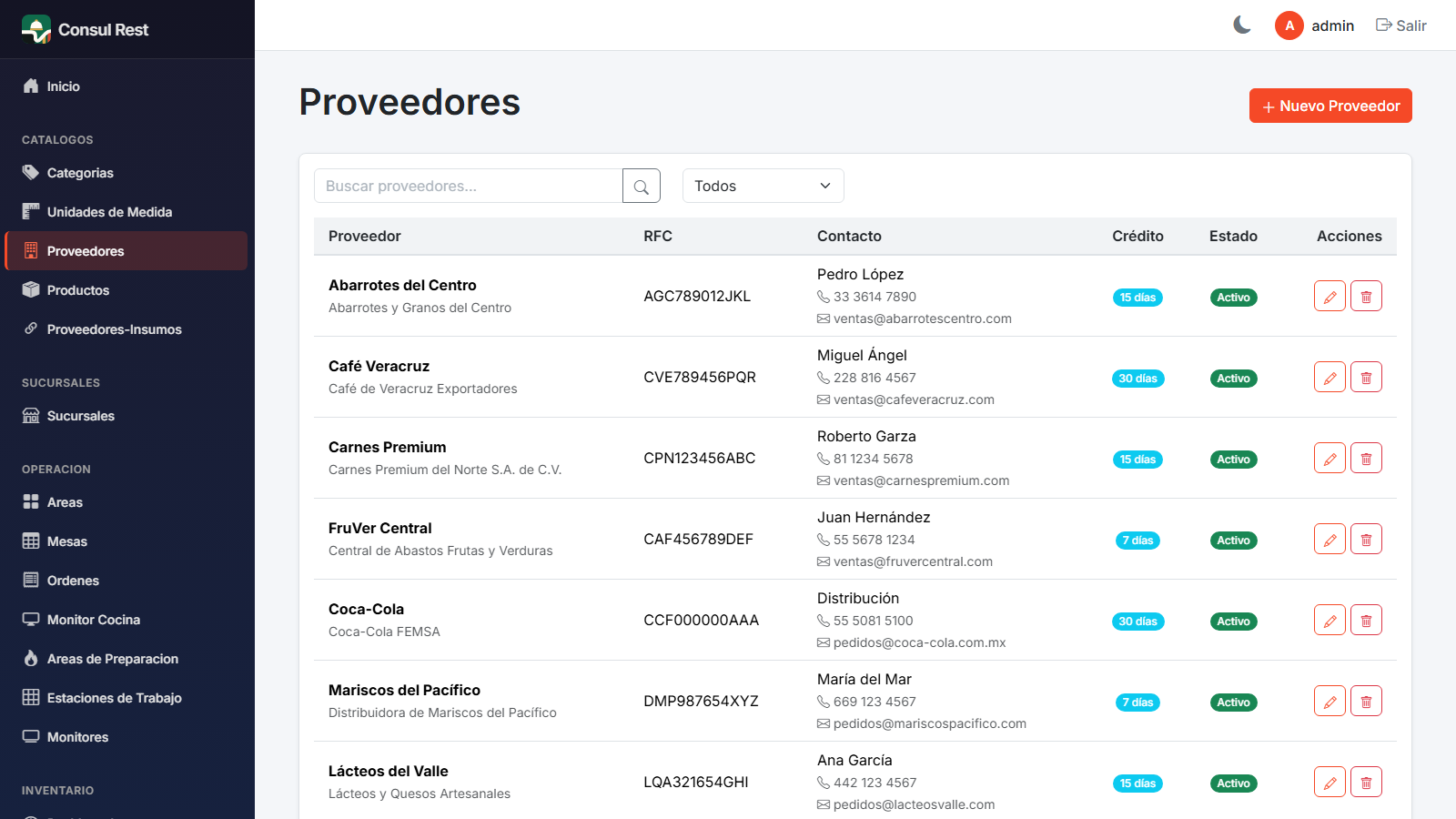Image resolution: width=1456 pixels, height=819 pixels.
Task: Open Mesas sidebar item
Action: click(x=127, y=541)
